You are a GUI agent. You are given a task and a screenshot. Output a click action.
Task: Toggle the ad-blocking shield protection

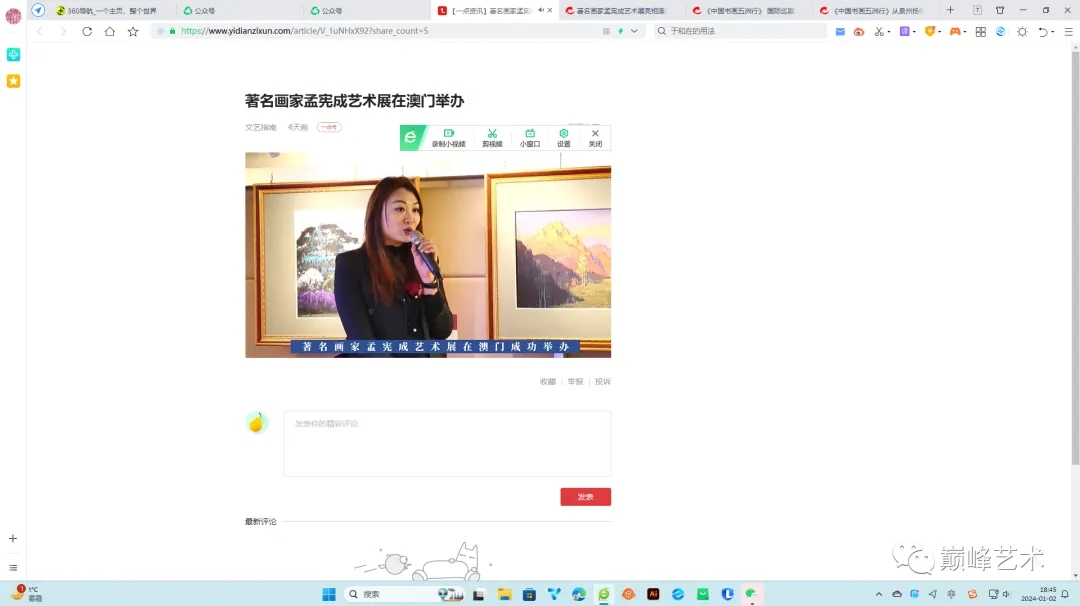pyautogui.click(x=928, y=31)
